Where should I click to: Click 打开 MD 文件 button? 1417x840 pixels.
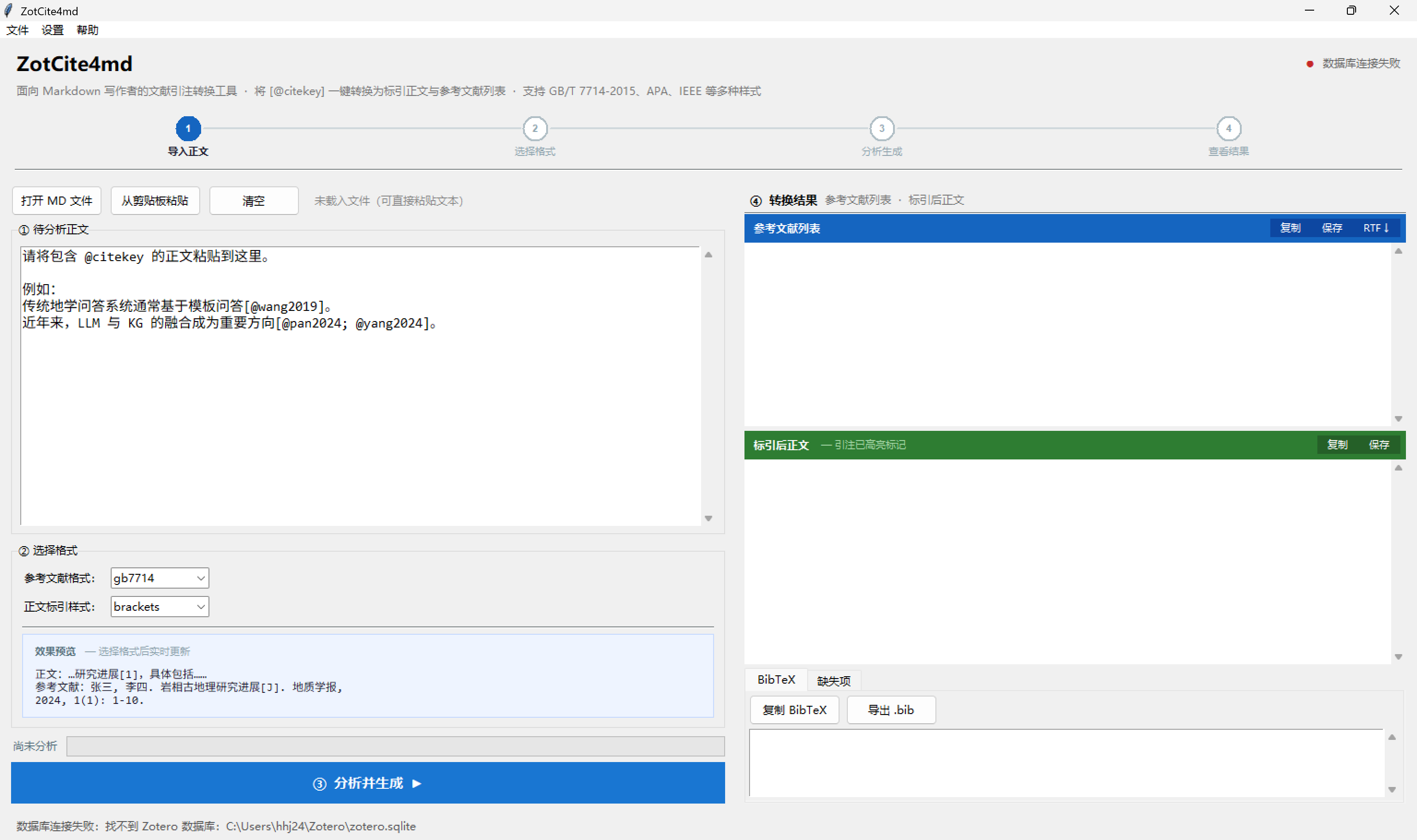[57, 201]
